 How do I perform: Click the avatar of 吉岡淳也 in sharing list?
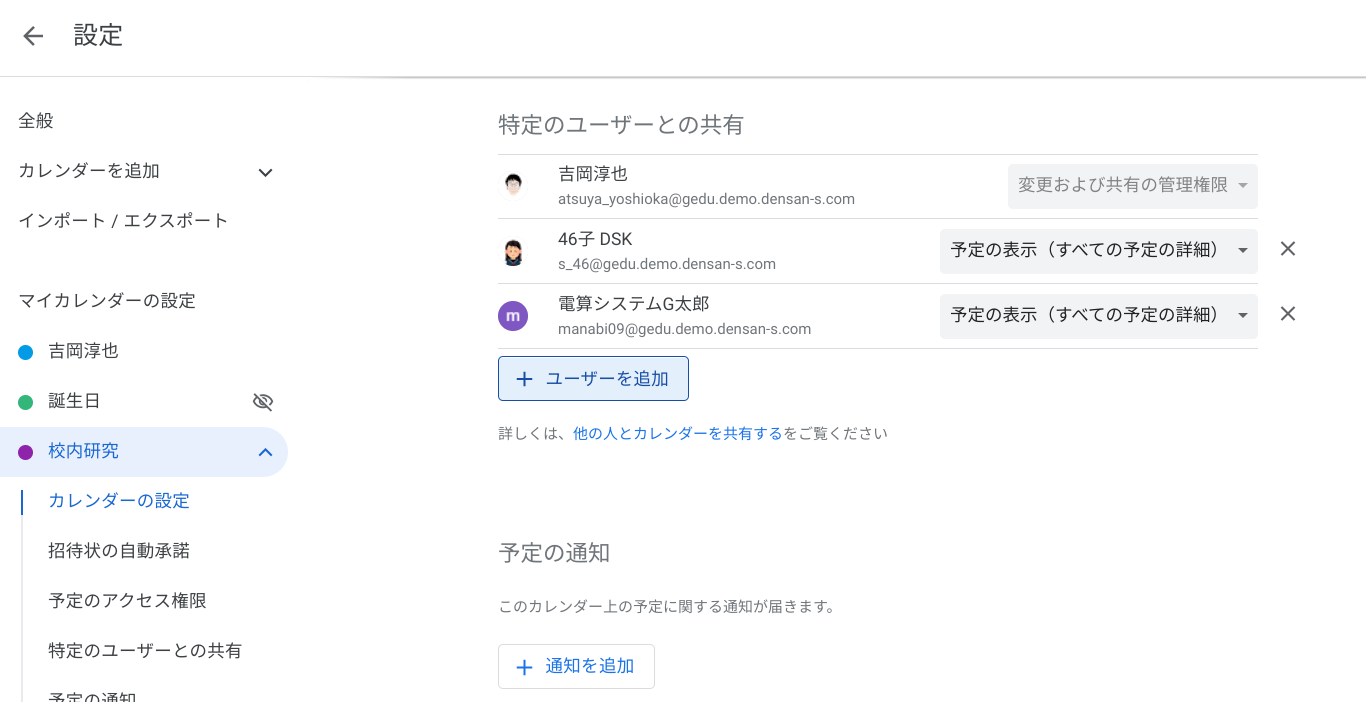(x=513, y=186)
